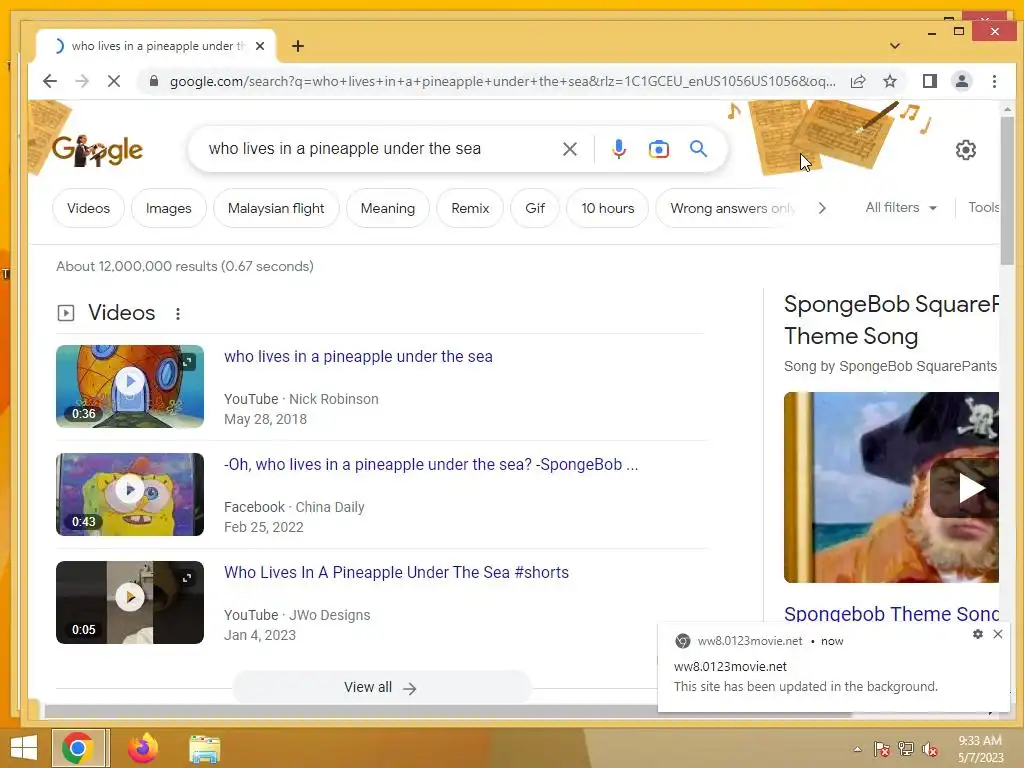Select the Gif filter chip
This screenshot has height=768, width=1024.
[534, 208]
